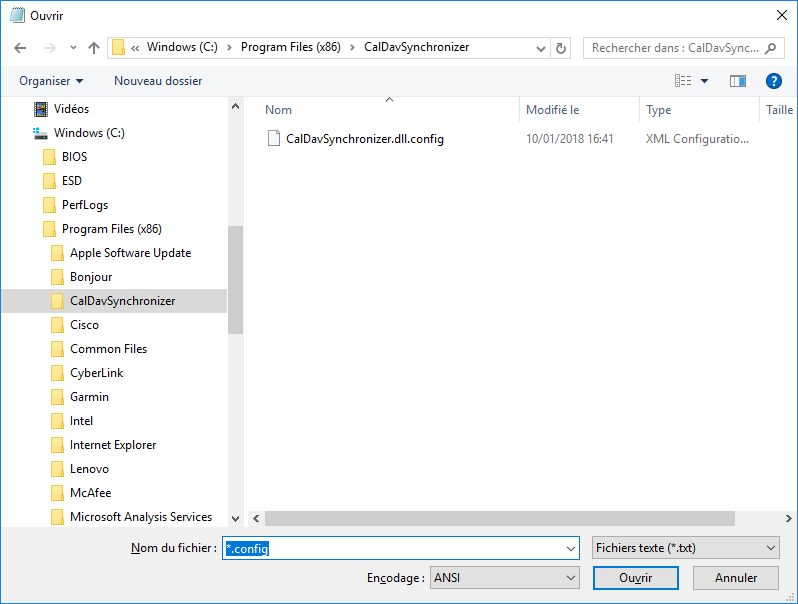The width and height of the screenshot is (798, 604).
Task: Click the Lenovo folder icon
Action: pyautogui.click(x=58, y=469)
